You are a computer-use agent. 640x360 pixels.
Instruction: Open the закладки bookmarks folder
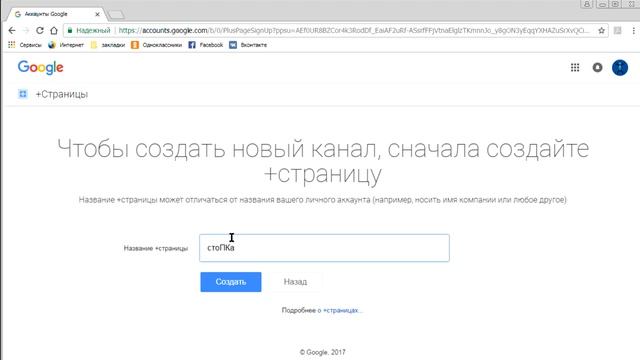[108, 45]
